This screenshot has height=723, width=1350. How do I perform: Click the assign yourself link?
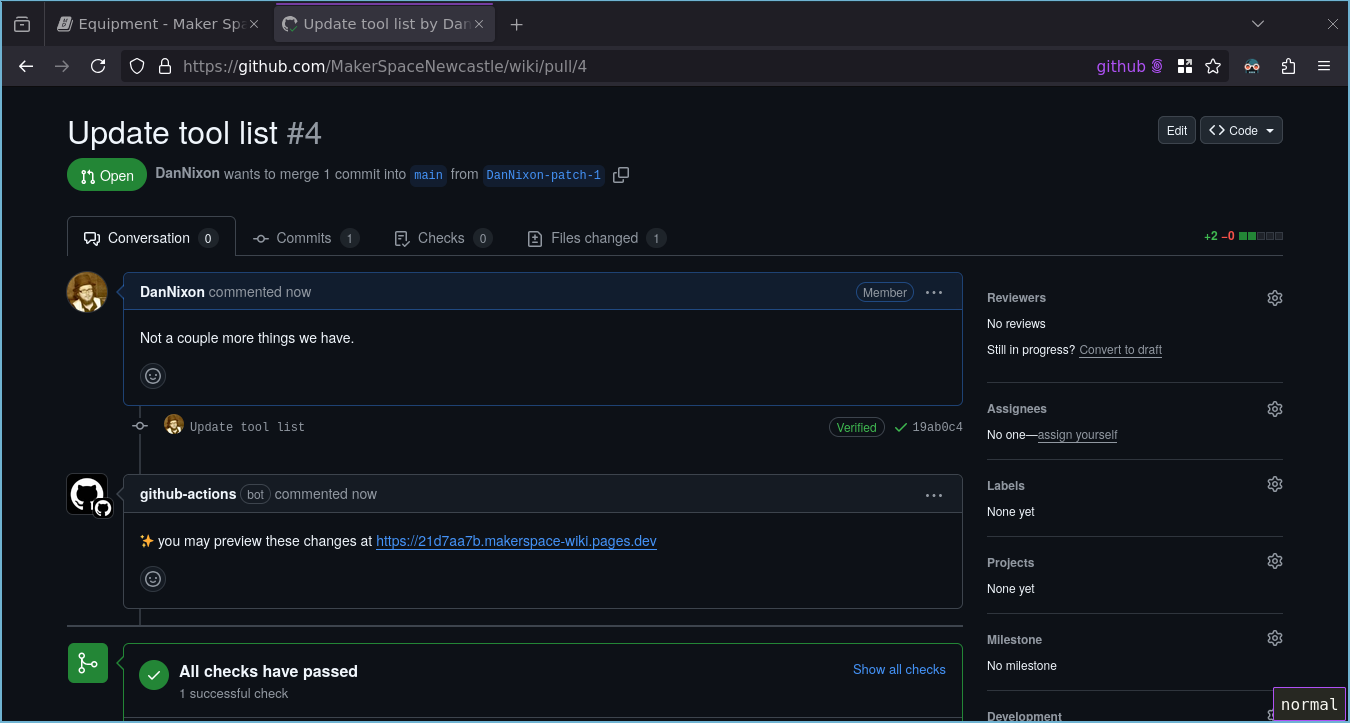pos(1077,434)
